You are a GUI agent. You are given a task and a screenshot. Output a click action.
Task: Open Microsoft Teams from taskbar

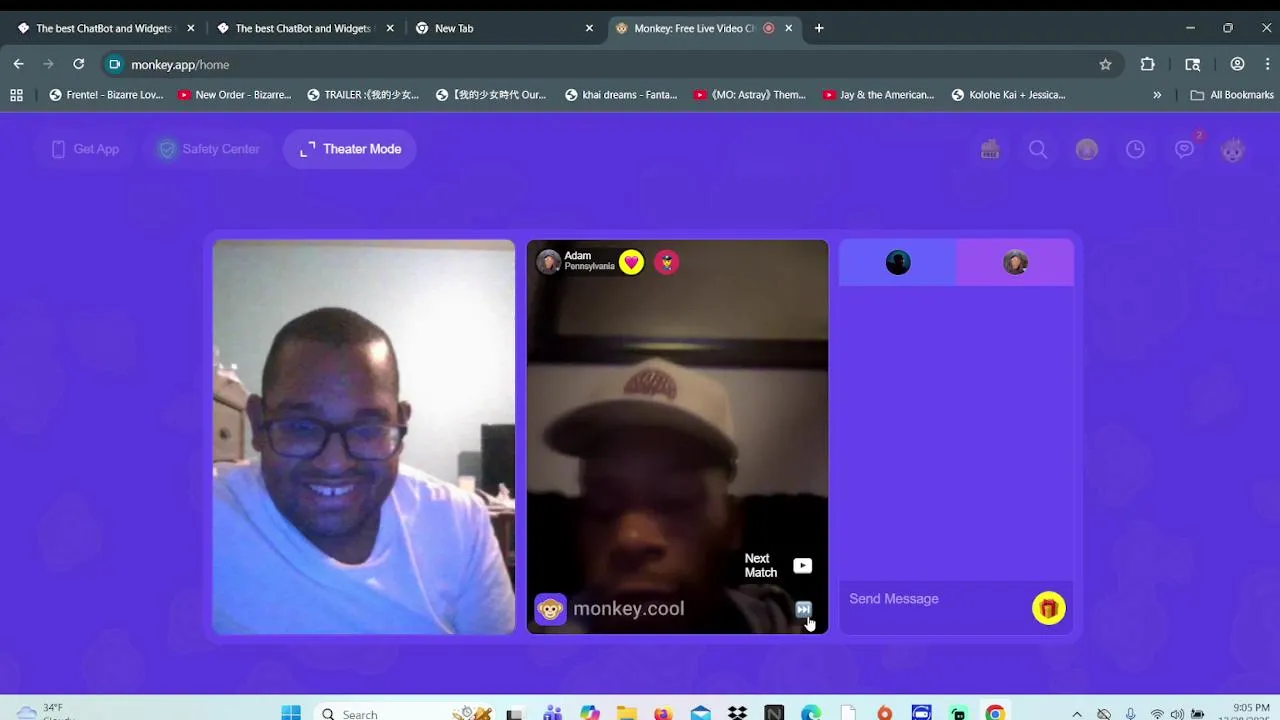click(552, 713)
